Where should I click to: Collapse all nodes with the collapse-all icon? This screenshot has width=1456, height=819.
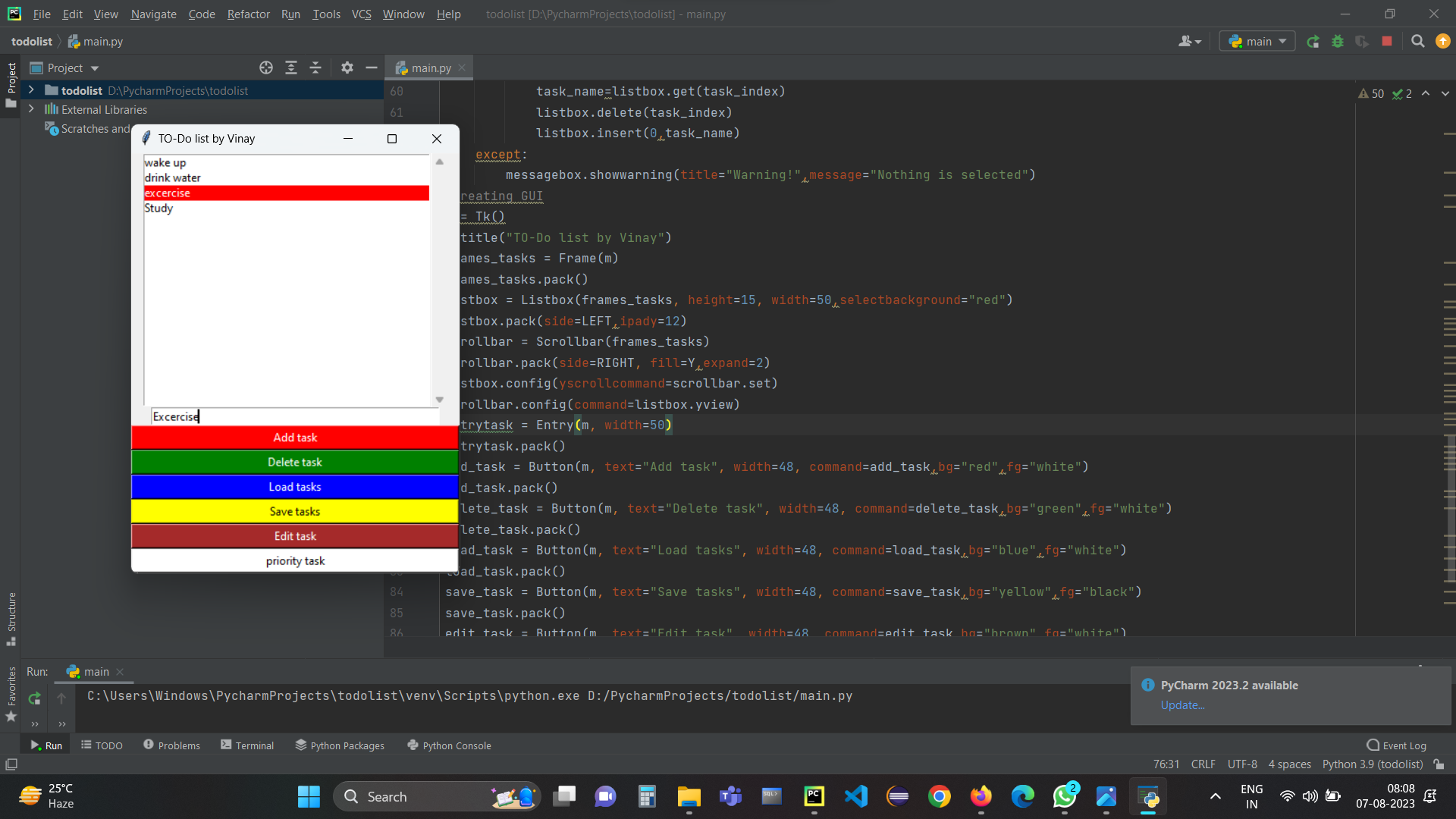[x=315, y=67]
